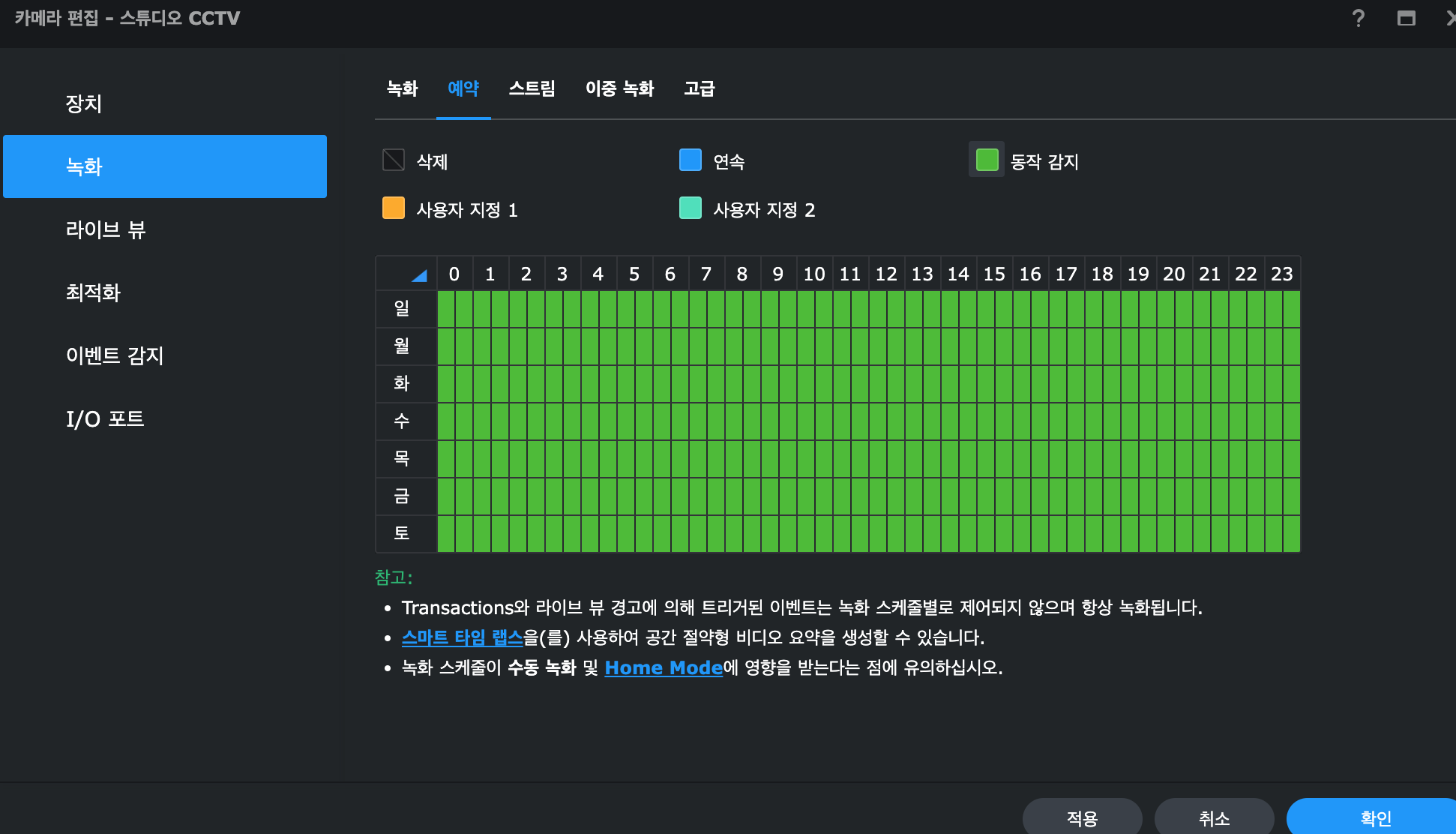Open the 고급 tab
Screen dimensions: 1456x834
699,88
